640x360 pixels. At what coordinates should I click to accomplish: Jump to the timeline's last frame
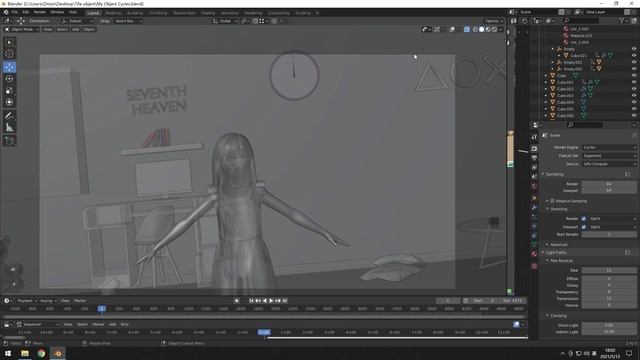tap(285, 301)
